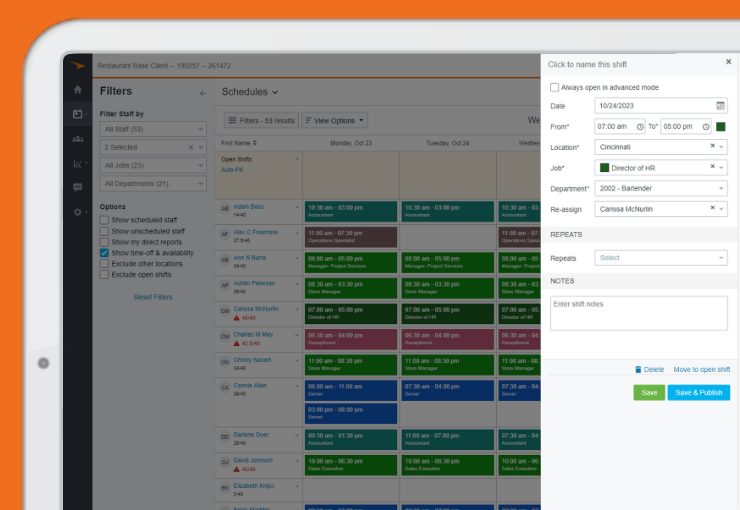
Task: Open Alex C Finamore Monday 11:00 am shift
Action: (351, 237)
